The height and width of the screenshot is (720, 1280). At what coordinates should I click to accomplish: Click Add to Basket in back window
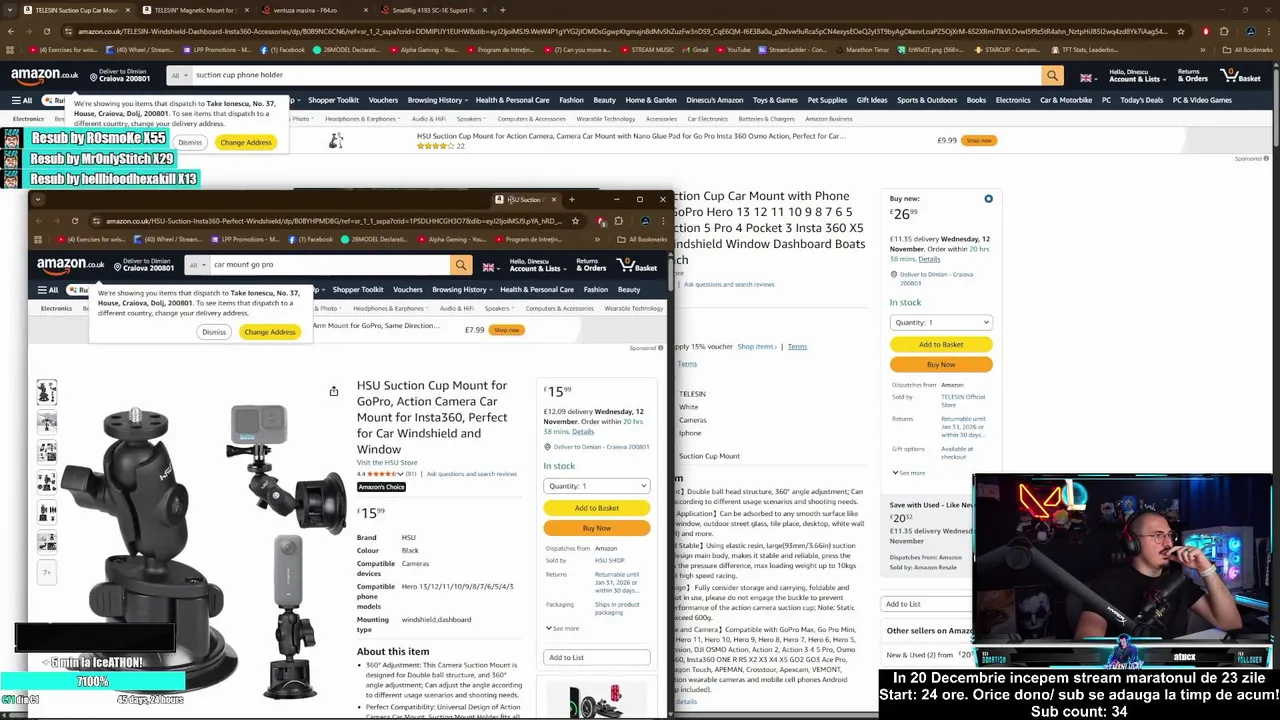[941, 344]
